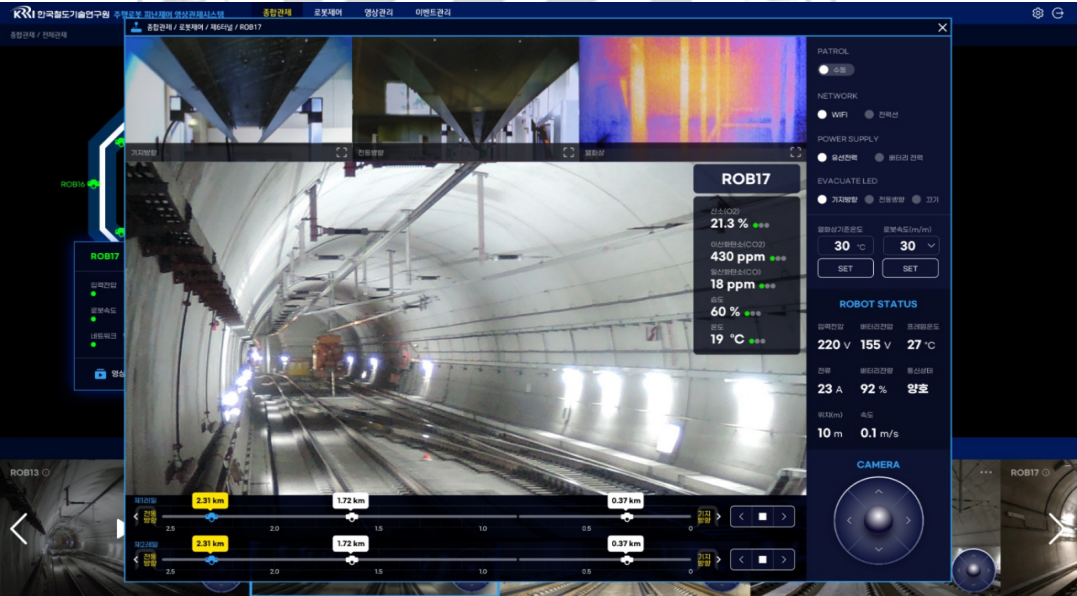Click info icon next to ROB17 thumbnail label
The width and height of the screenshot is (1077, 596).
pos(1046,472)
